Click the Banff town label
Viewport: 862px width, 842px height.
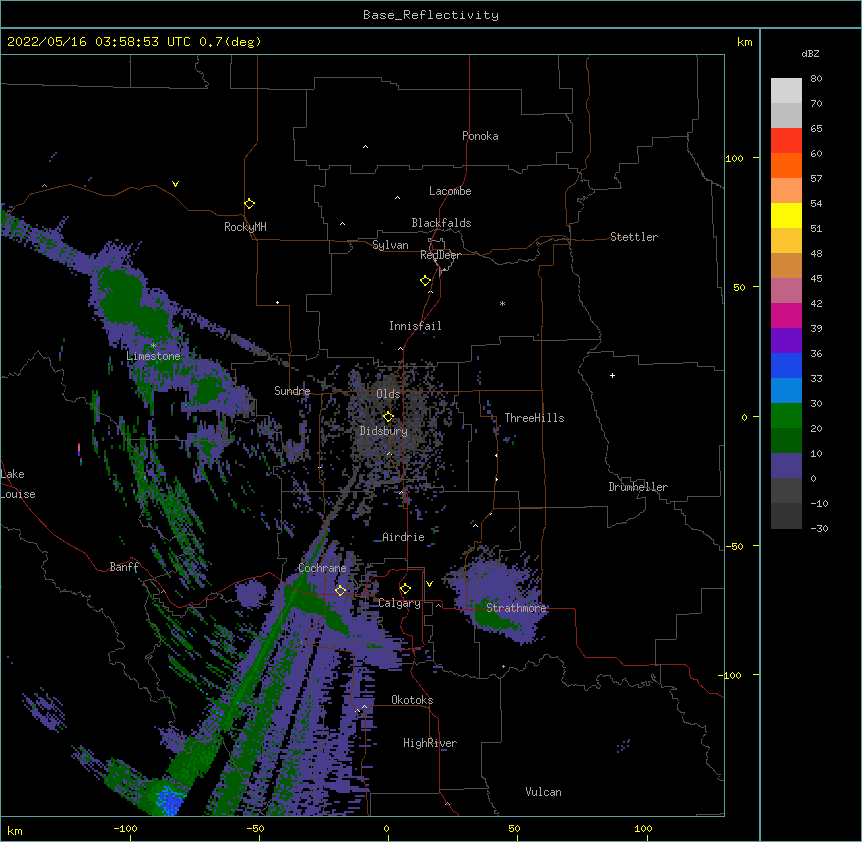[124, 567]
